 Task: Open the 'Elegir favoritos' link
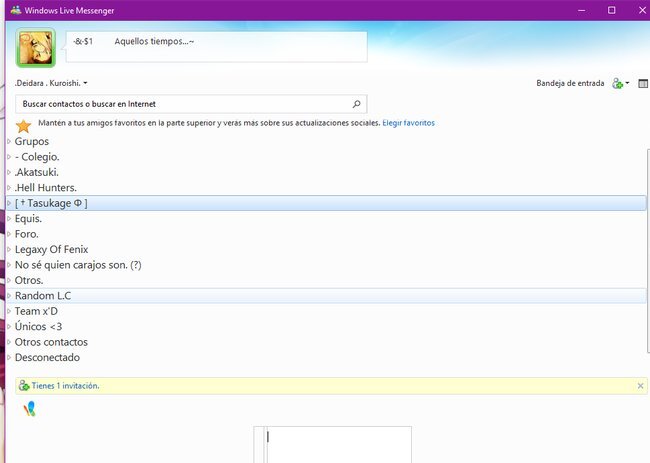pyautogui.click(x=408, y=123)
